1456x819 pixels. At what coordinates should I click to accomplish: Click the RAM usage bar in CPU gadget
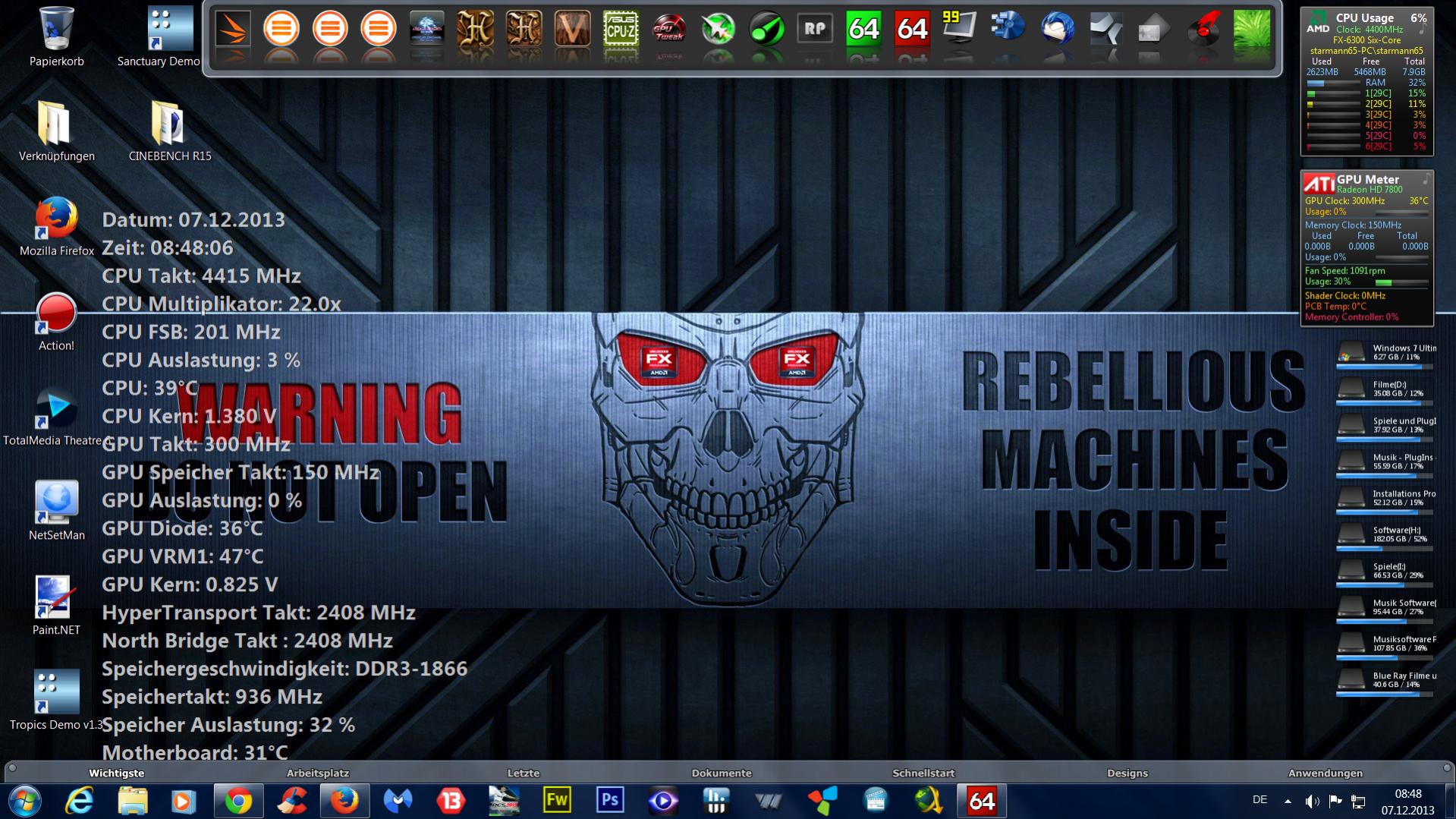click(1334, 83)
